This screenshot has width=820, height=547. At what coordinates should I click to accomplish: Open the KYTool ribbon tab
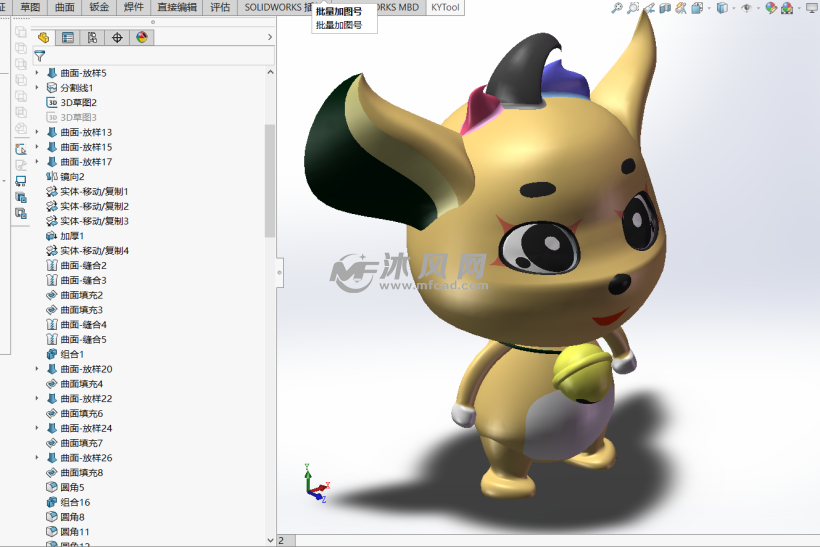click(445, 7)
